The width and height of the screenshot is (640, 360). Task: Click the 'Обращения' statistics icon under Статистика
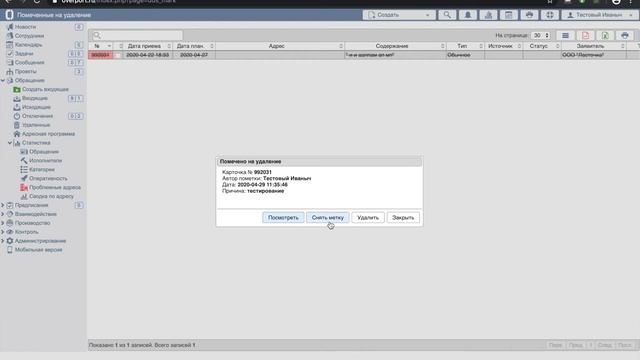coord(24,152)
